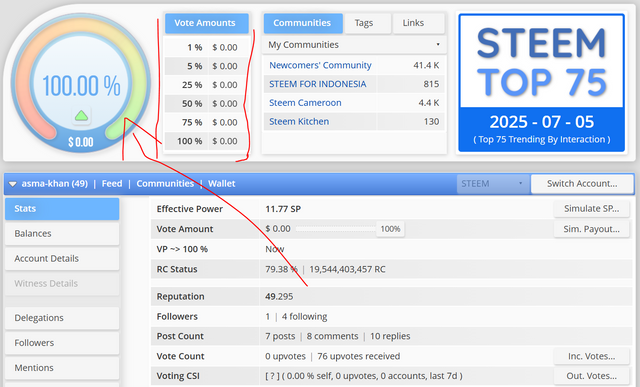Viewport: 640px width, 387px height.
Task: Open Steem Kitchen community link
Action: point(299,122)
